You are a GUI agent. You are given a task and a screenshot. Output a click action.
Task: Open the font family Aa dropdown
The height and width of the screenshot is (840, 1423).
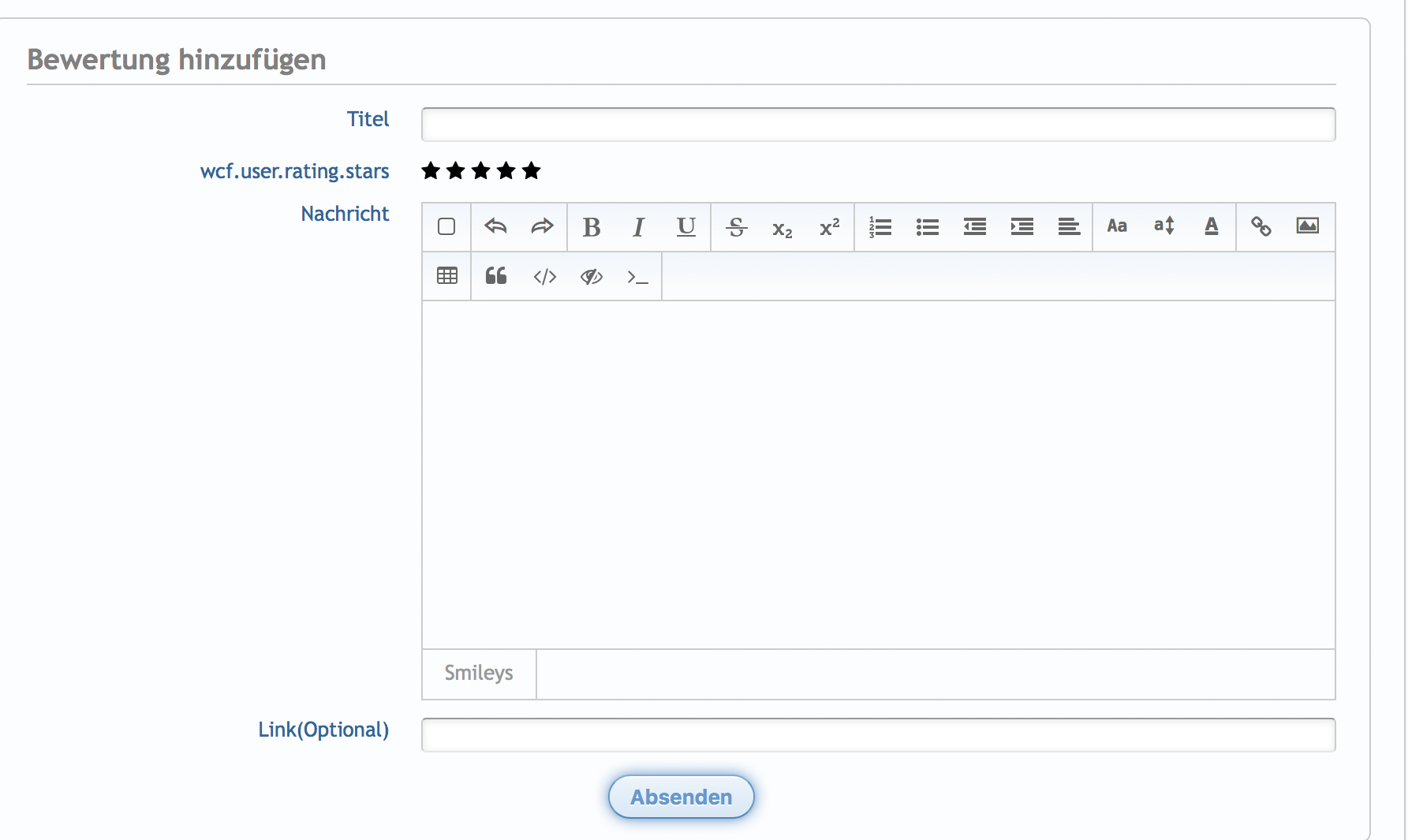(x=1117, y=226)
